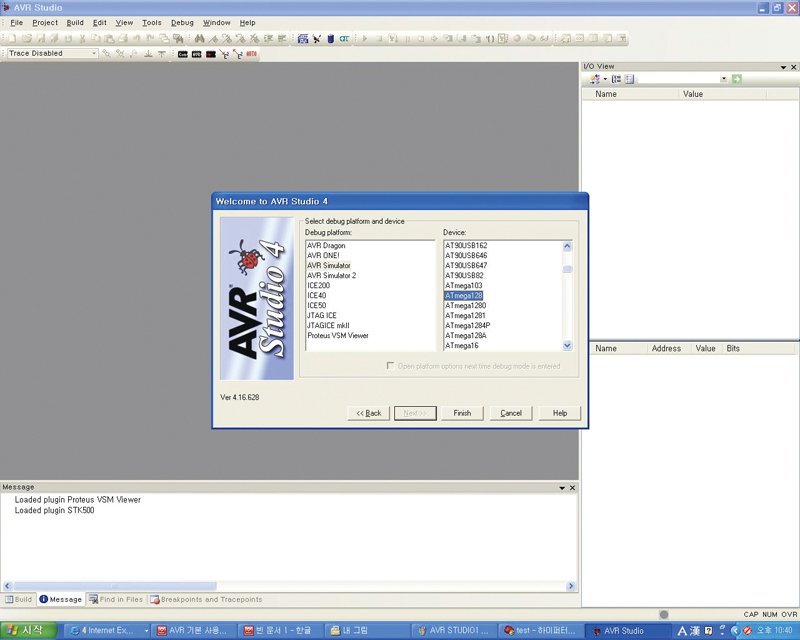800x640 pixels.
Task: Click the Show Next Statement arrow icon
Action: [x=434, y=38]
